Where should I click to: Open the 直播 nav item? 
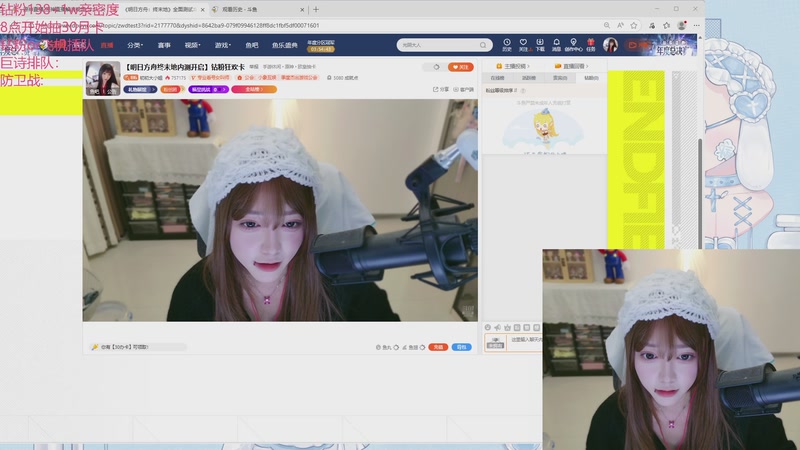click(x=107, y=45)
